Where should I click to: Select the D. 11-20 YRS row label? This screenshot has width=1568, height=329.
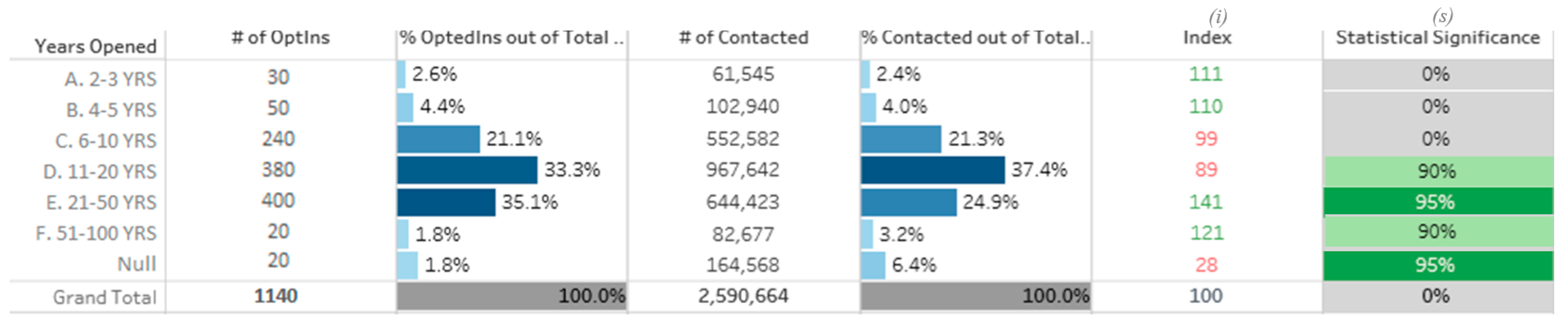pyautogui.click(x=100, y=172)
